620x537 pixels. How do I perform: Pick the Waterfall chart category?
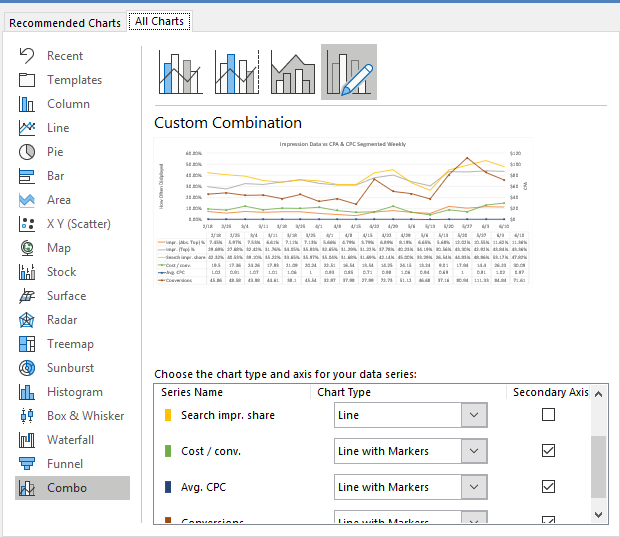click(70, 440)
